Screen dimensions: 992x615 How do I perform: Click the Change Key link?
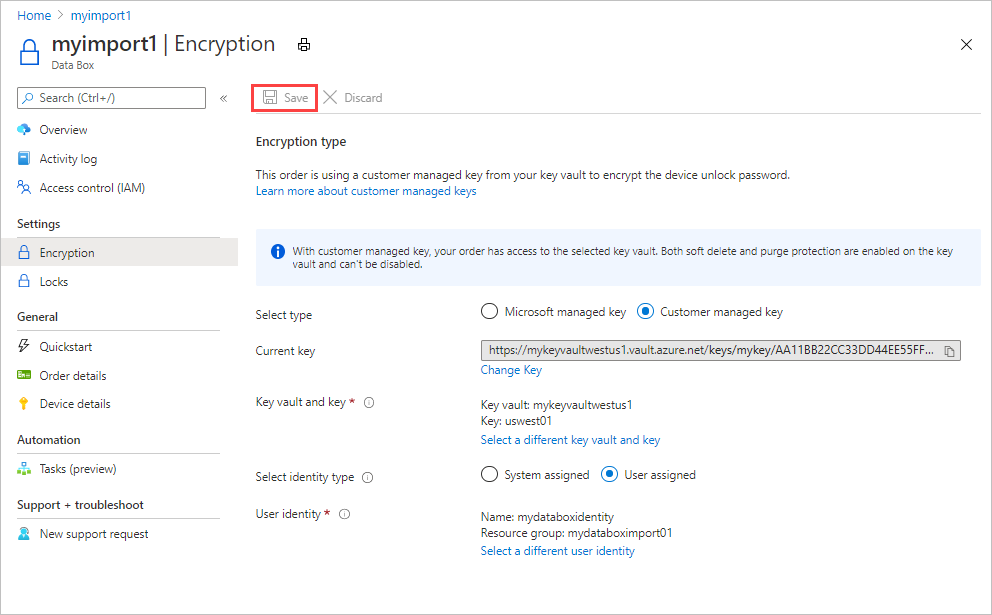pyautogui.click(x=511, y=370)
